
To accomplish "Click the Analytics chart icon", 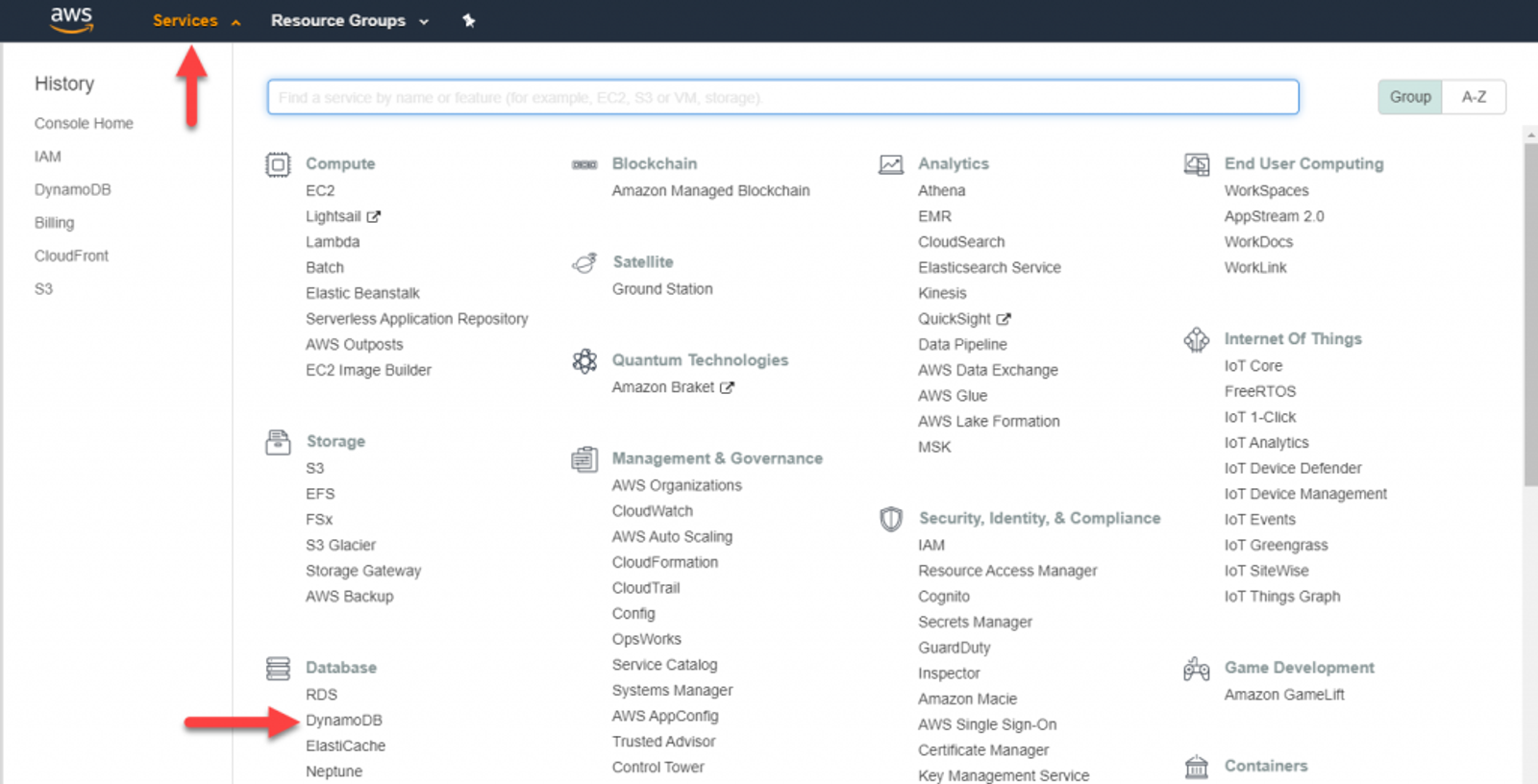I will 891,165.
